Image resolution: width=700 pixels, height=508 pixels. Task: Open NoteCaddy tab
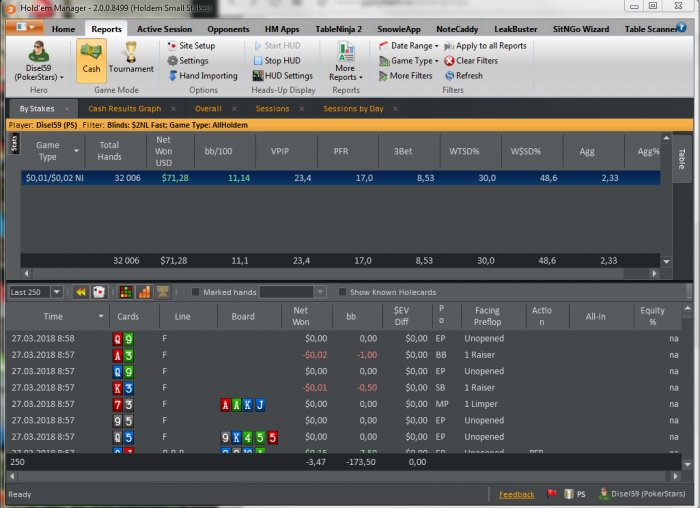457,29
